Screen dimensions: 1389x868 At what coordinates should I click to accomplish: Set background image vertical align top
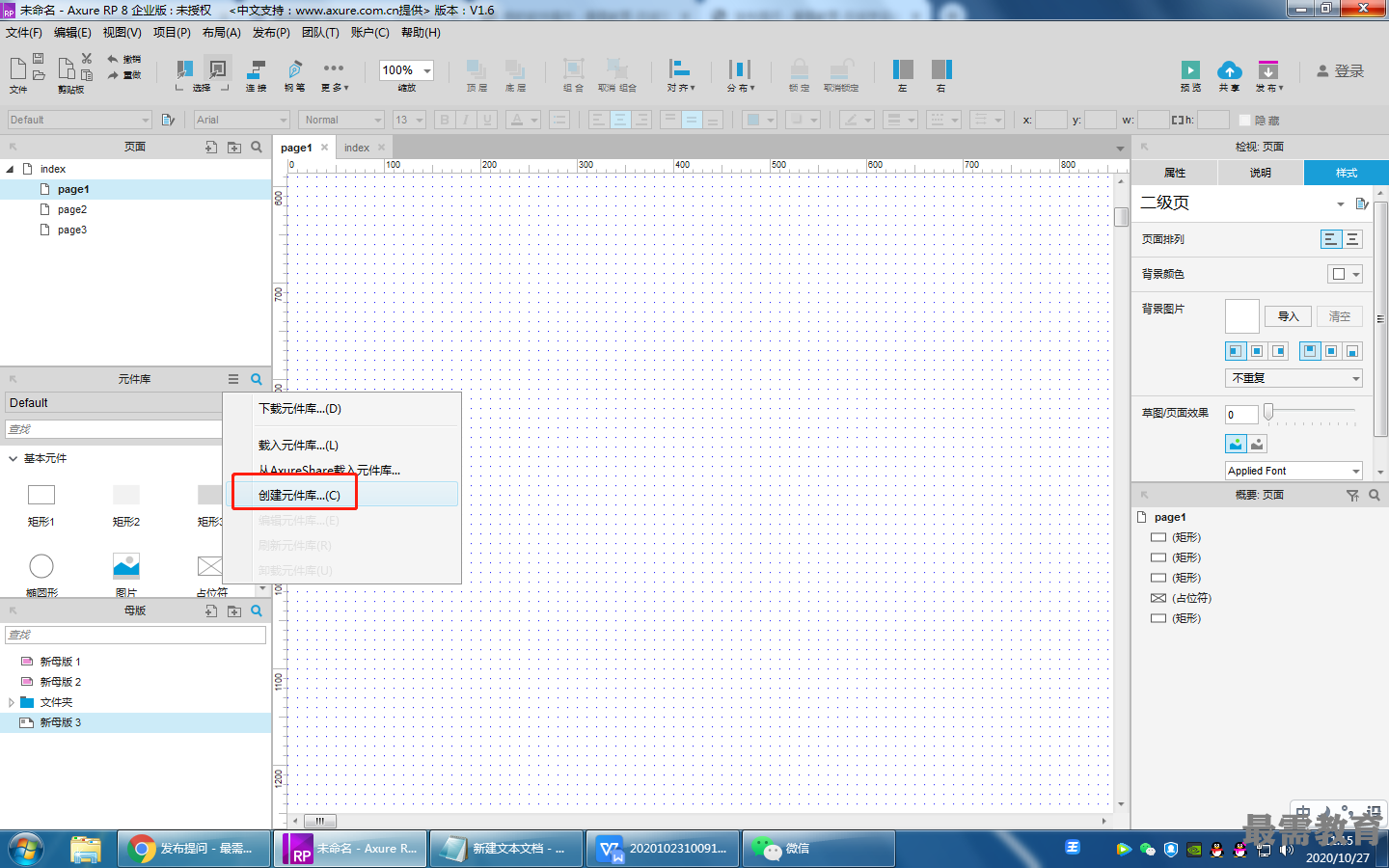1310,351
